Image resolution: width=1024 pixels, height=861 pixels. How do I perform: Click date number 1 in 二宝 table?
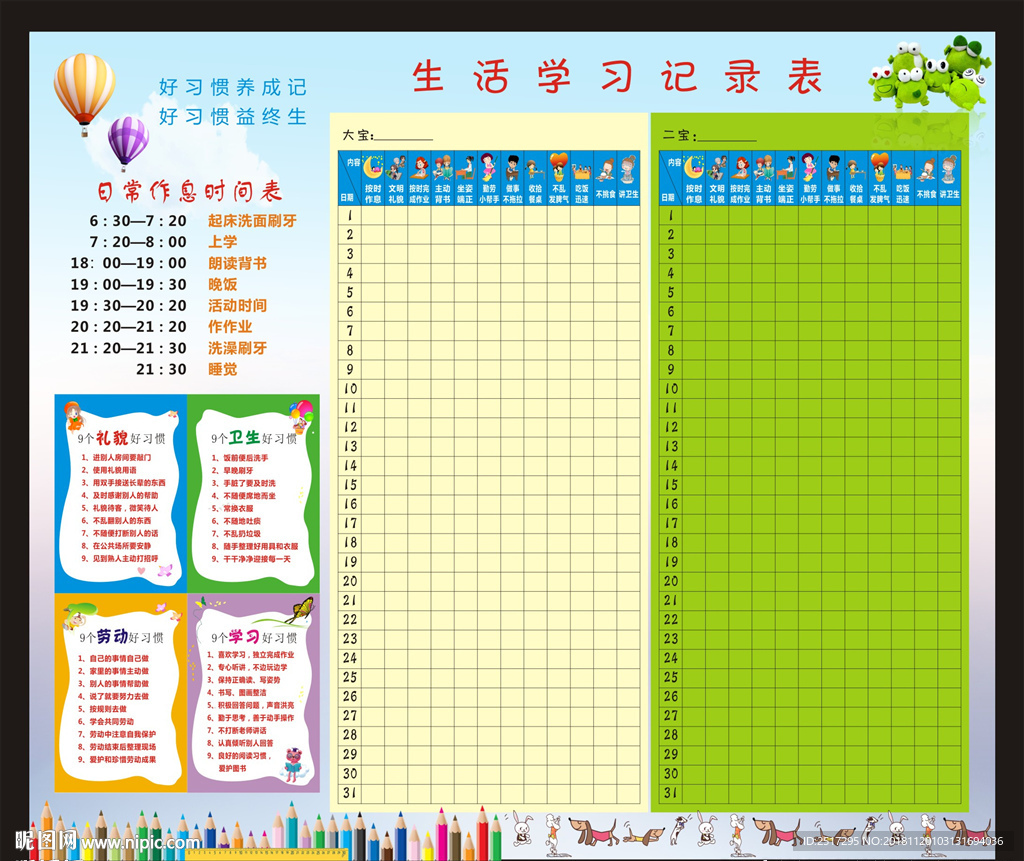[x=671, y=216]
